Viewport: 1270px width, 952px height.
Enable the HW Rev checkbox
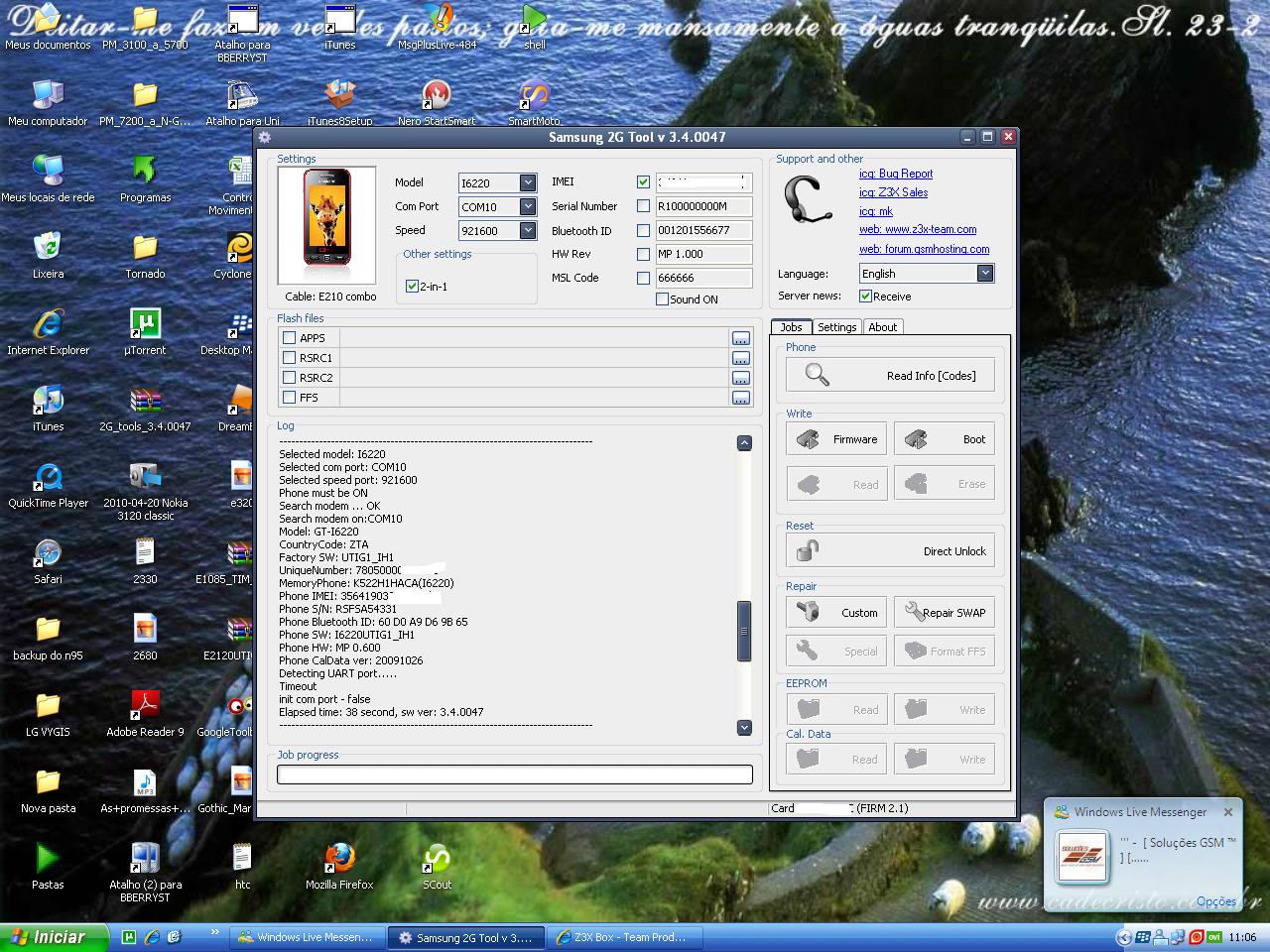coord(643,254)
